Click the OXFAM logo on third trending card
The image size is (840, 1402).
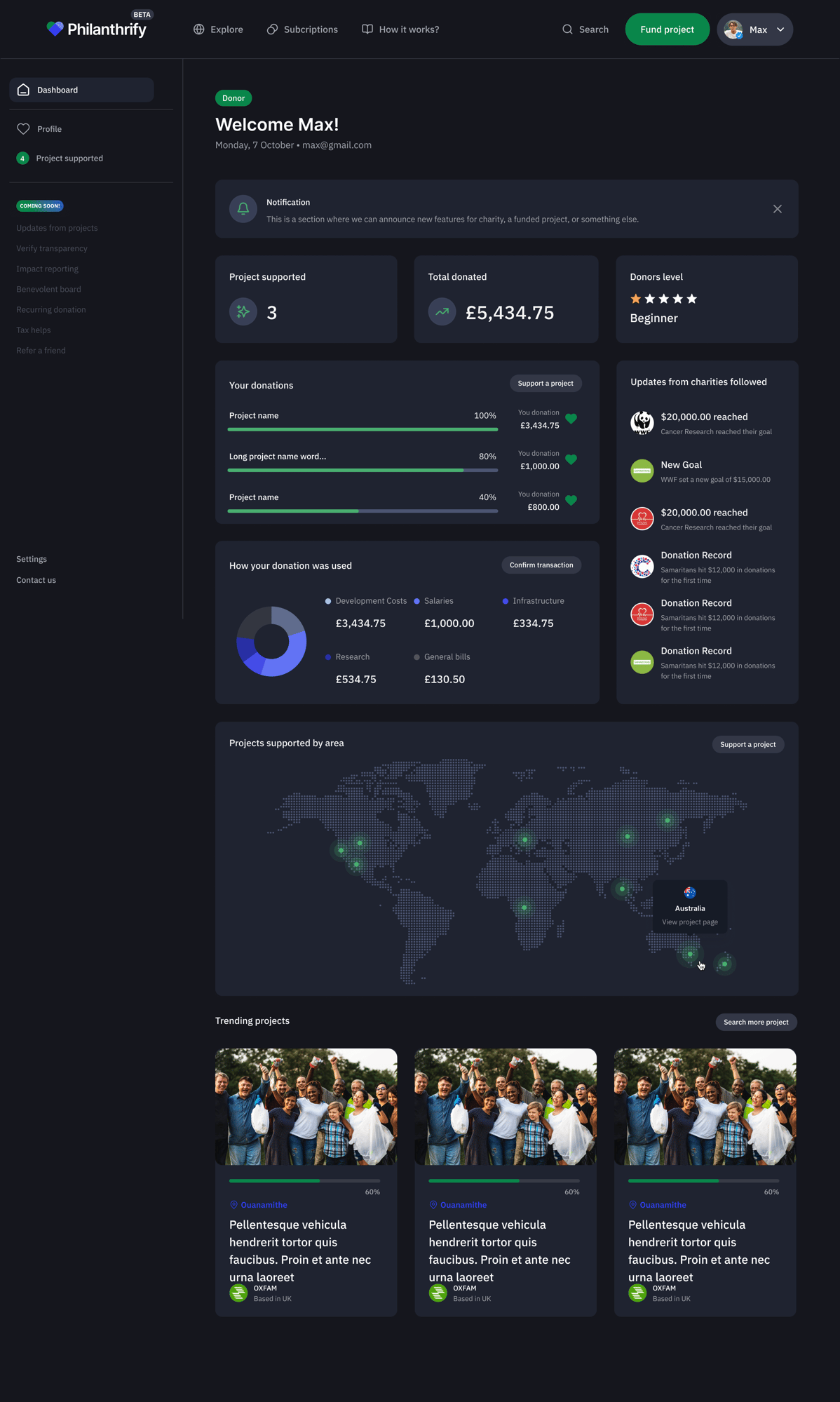(637, 1293)
